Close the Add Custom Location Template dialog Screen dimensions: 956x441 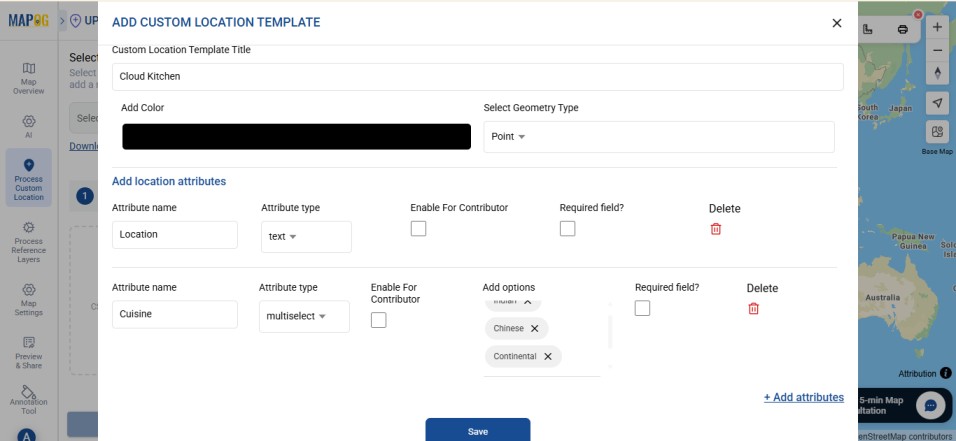[x=836, y=23]
